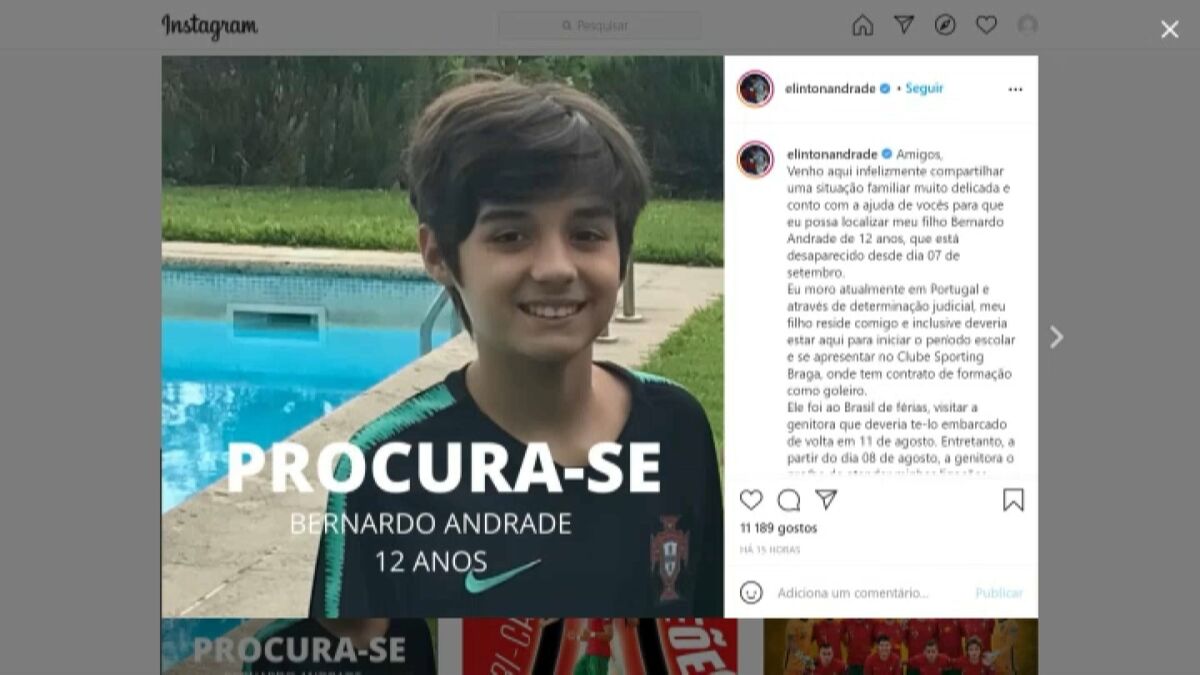
Task: Click the Pesquisar search field
Action: [x=600, y=25]
